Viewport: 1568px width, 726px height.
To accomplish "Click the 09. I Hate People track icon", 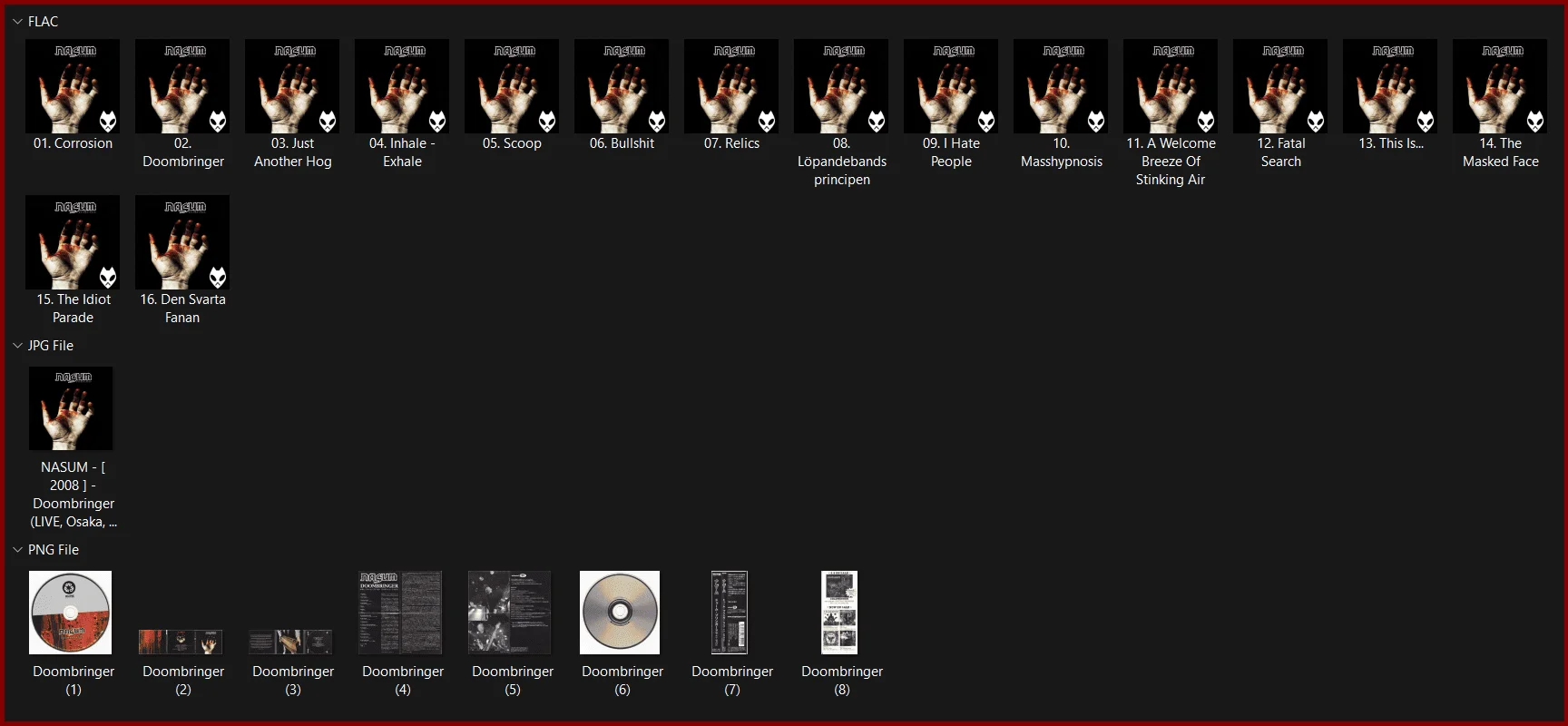I will [951, 86].
